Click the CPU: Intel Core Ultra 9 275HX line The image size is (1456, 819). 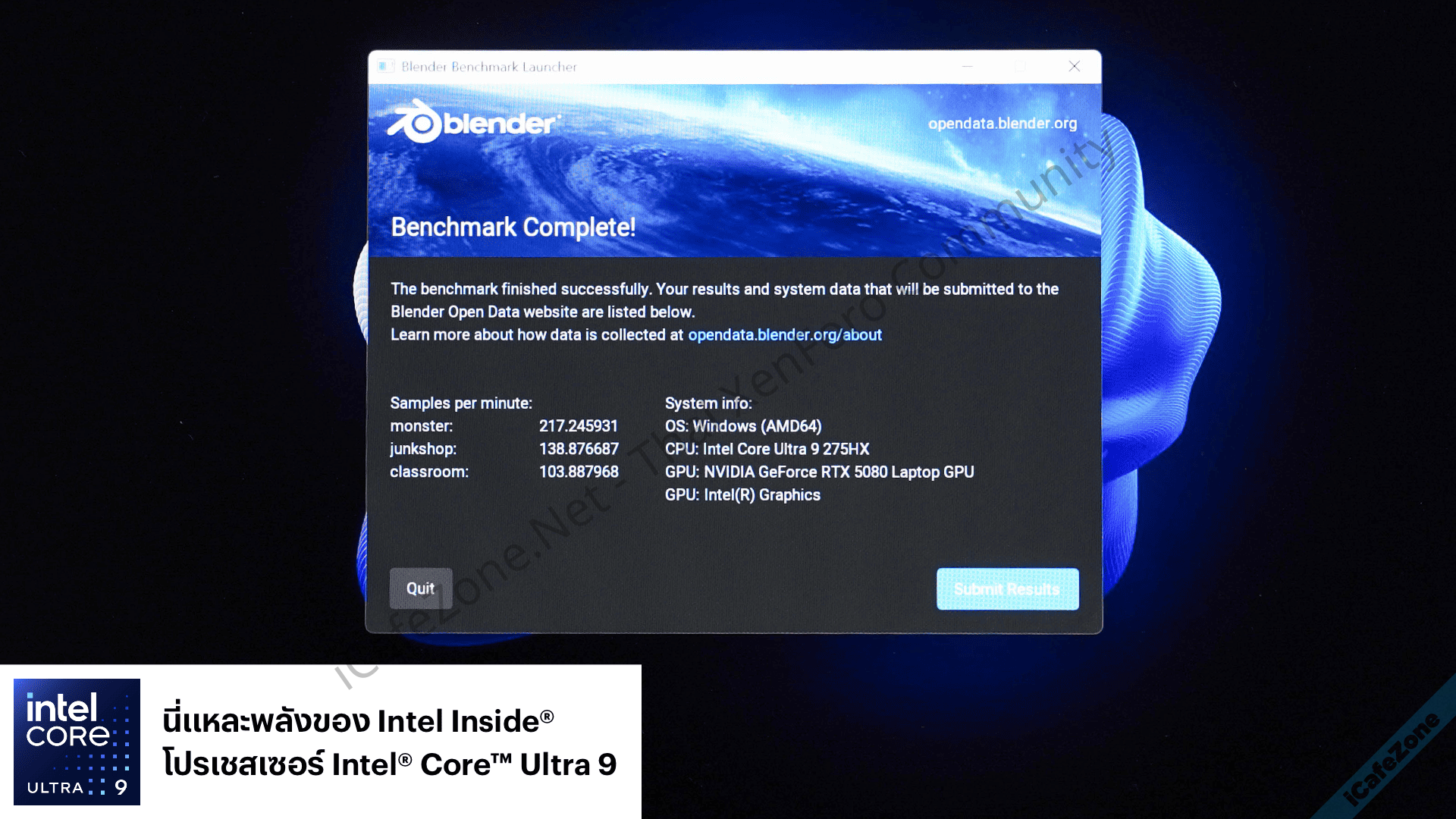pos(767,449)
